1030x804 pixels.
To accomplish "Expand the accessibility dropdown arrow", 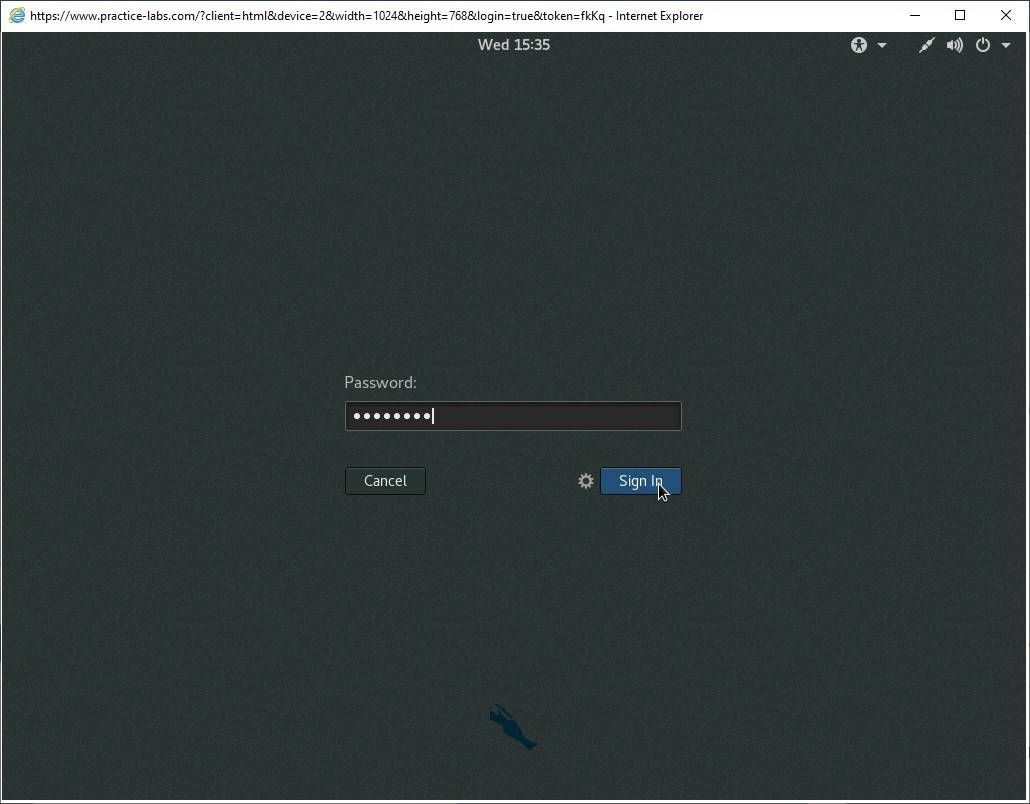I will pos(882,45).
